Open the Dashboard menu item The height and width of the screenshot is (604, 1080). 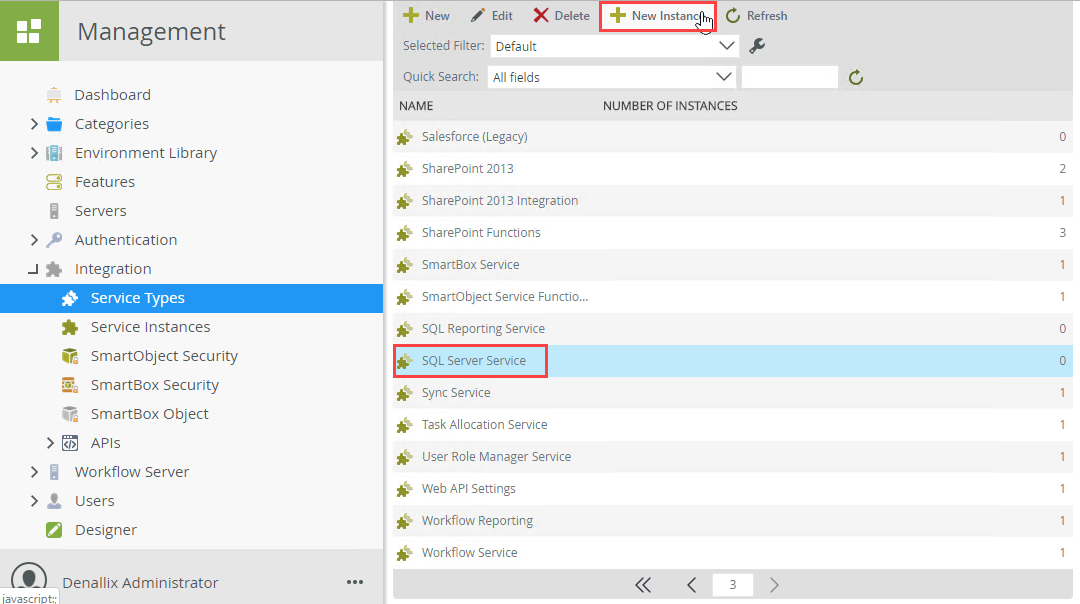[x=112, y=95]
